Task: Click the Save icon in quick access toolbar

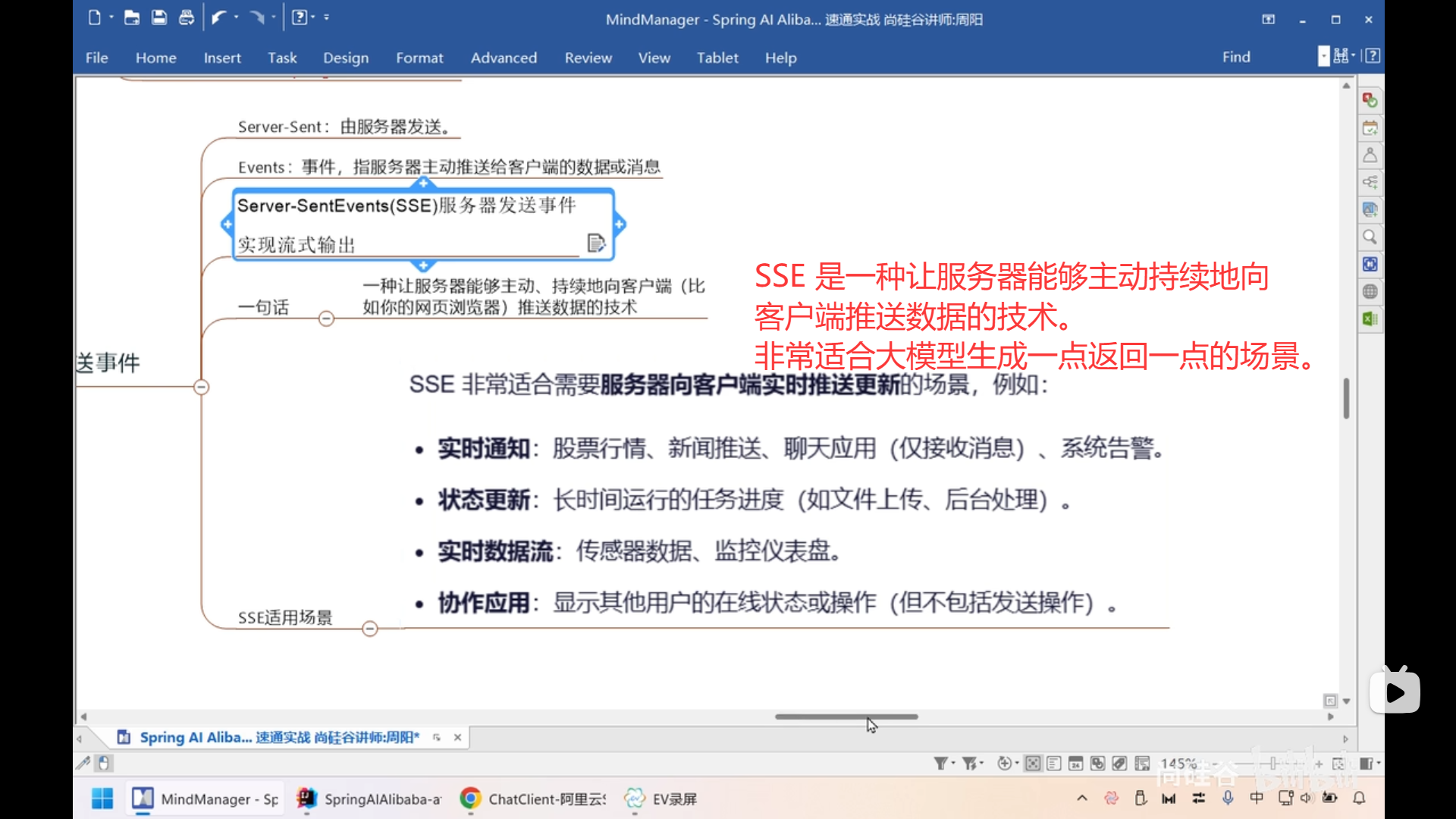Action: (x=159, y=16)
